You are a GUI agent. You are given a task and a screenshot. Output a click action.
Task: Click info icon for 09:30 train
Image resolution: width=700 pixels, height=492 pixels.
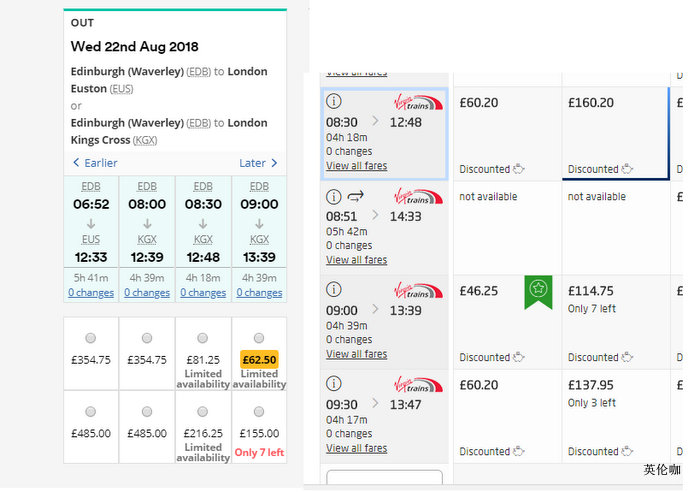(x=334, y=384)
